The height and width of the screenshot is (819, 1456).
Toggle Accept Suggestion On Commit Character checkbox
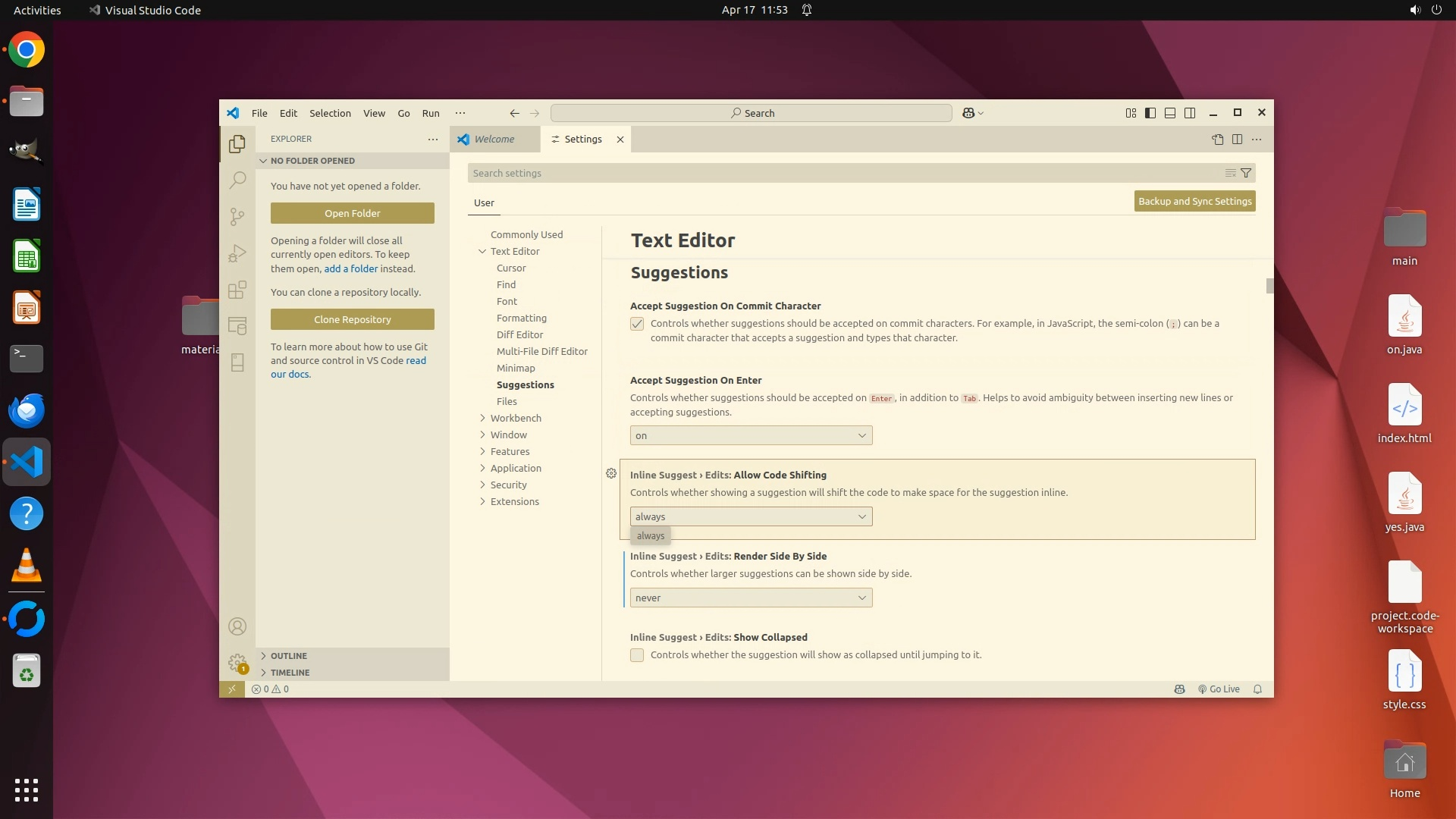coord(637,324)
